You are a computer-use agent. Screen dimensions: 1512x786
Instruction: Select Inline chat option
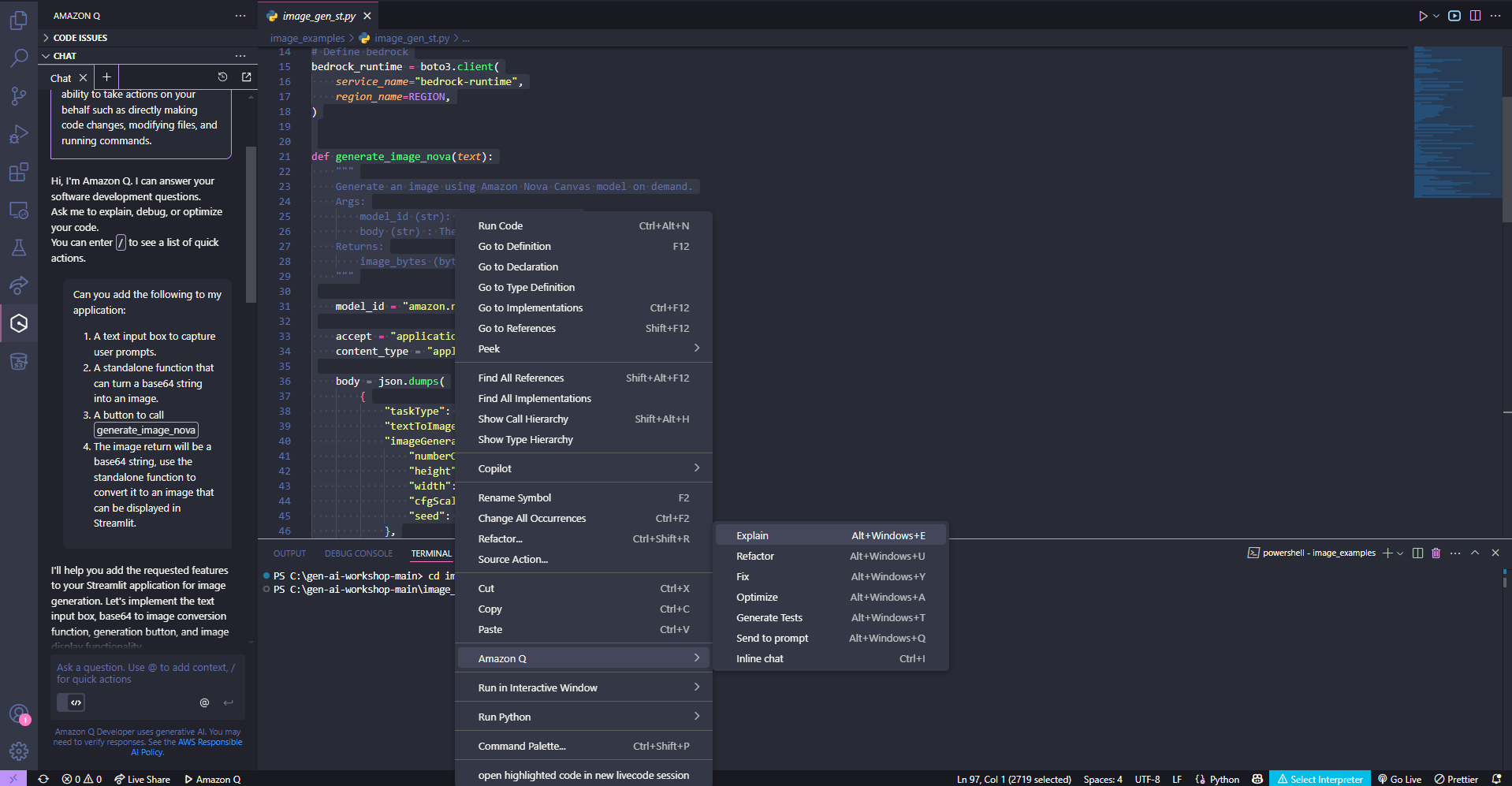tap(830, 658)
